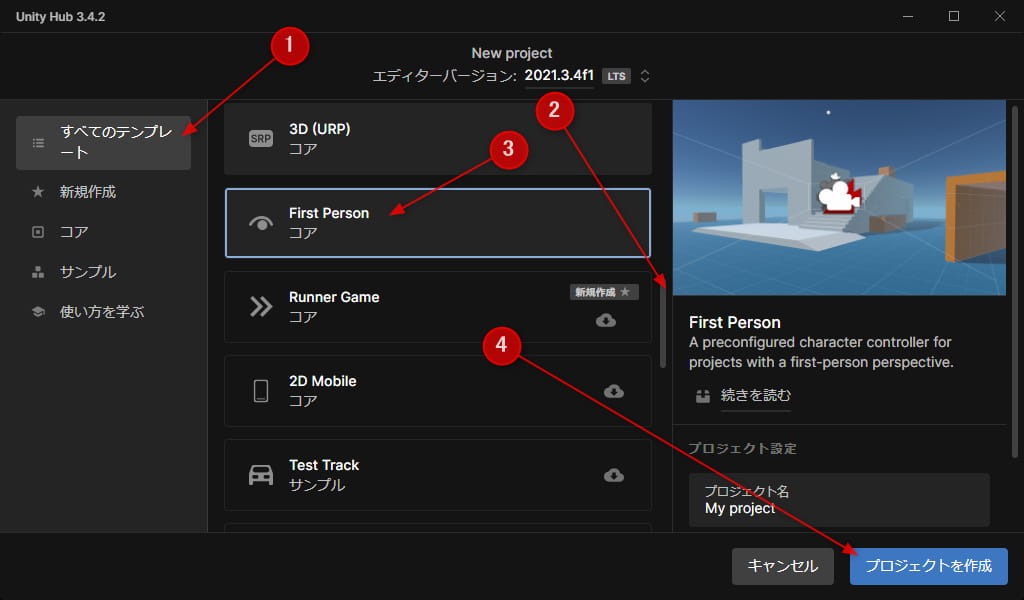Image resolution: width=1024 pixels, height=600 pixels.
Task: Download the Test Track template via cloud icon
Action: tap(614, 475)
